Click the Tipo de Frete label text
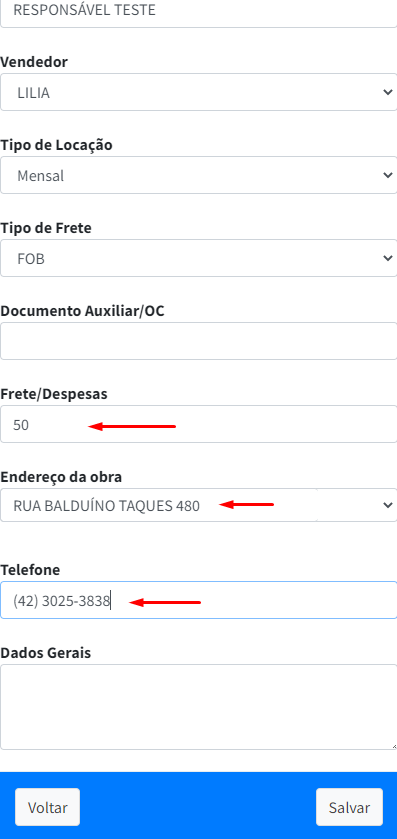397x839 pixels. pos(46,228)
